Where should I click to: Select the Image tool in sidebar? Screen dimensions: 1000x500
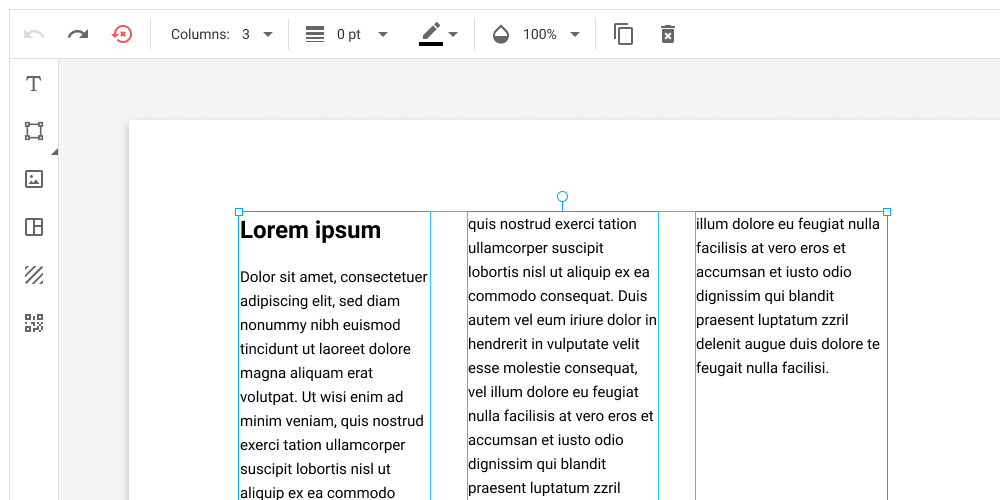[x=34, y=179]
